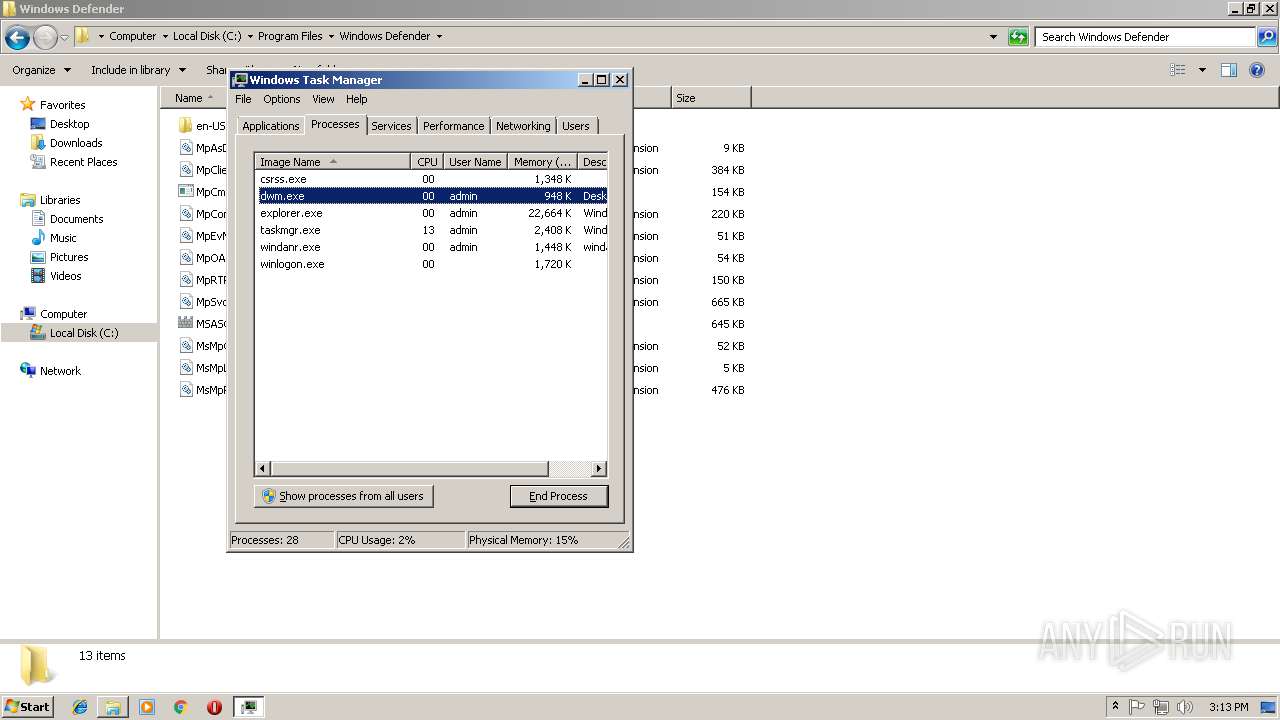The height and width of the screenshot is (720, 1280).
Task: Switch to the Users tab
Action: point(576,126)
